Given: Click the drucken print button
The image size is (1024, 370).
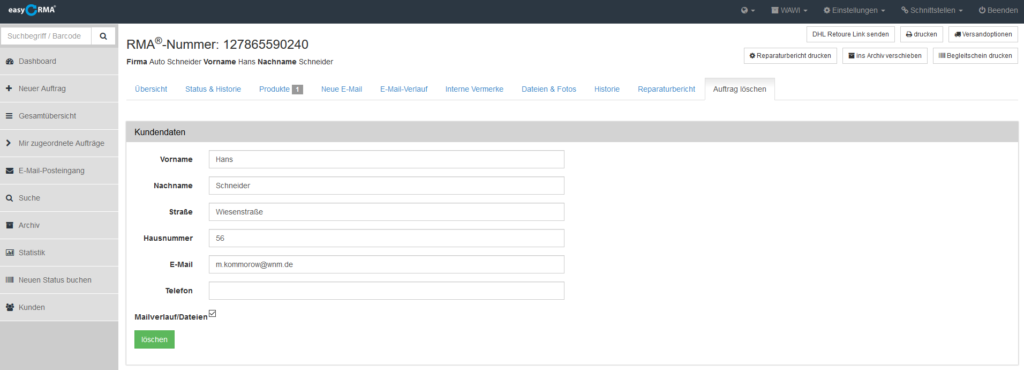Looking at the screenshot, I should pos(921,35).
